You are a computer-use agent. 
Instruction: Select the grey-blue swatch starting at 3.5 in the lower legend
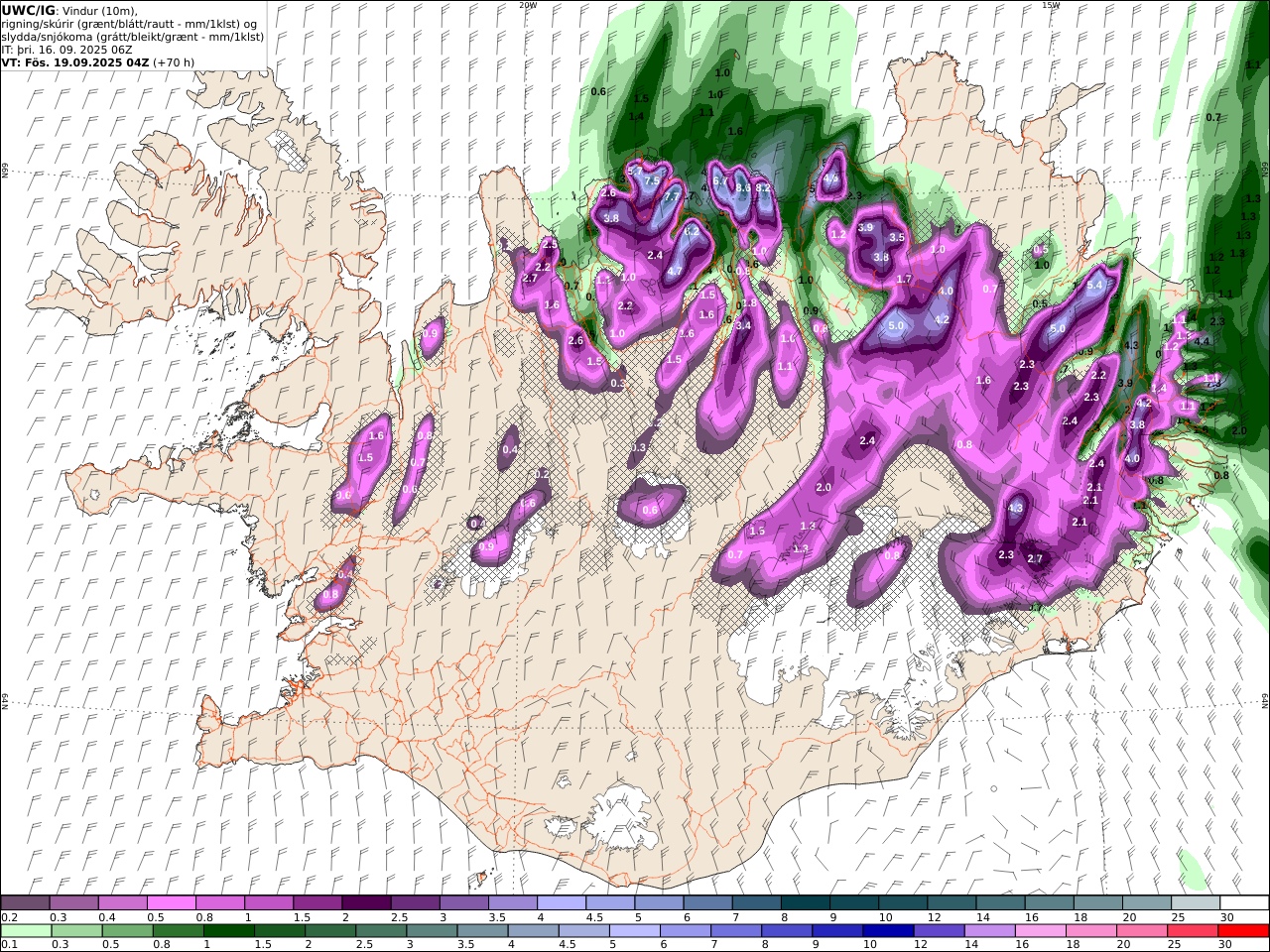(482, 930)
